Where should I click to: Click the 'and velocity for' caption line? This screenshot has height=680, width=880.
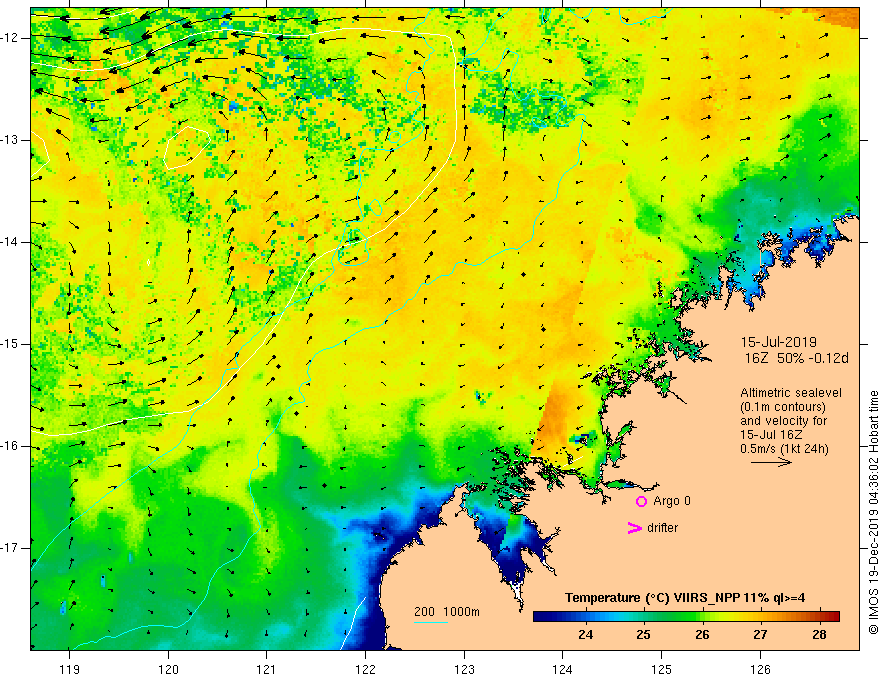[783, 421]
